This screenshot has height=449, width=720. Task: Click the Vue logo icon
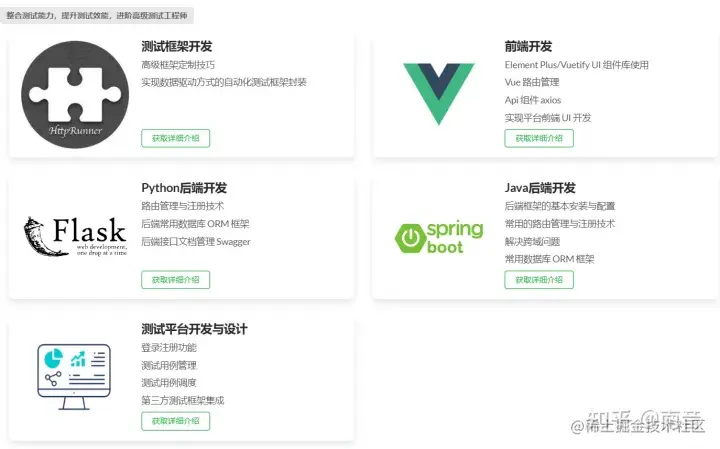coord(439,94)
